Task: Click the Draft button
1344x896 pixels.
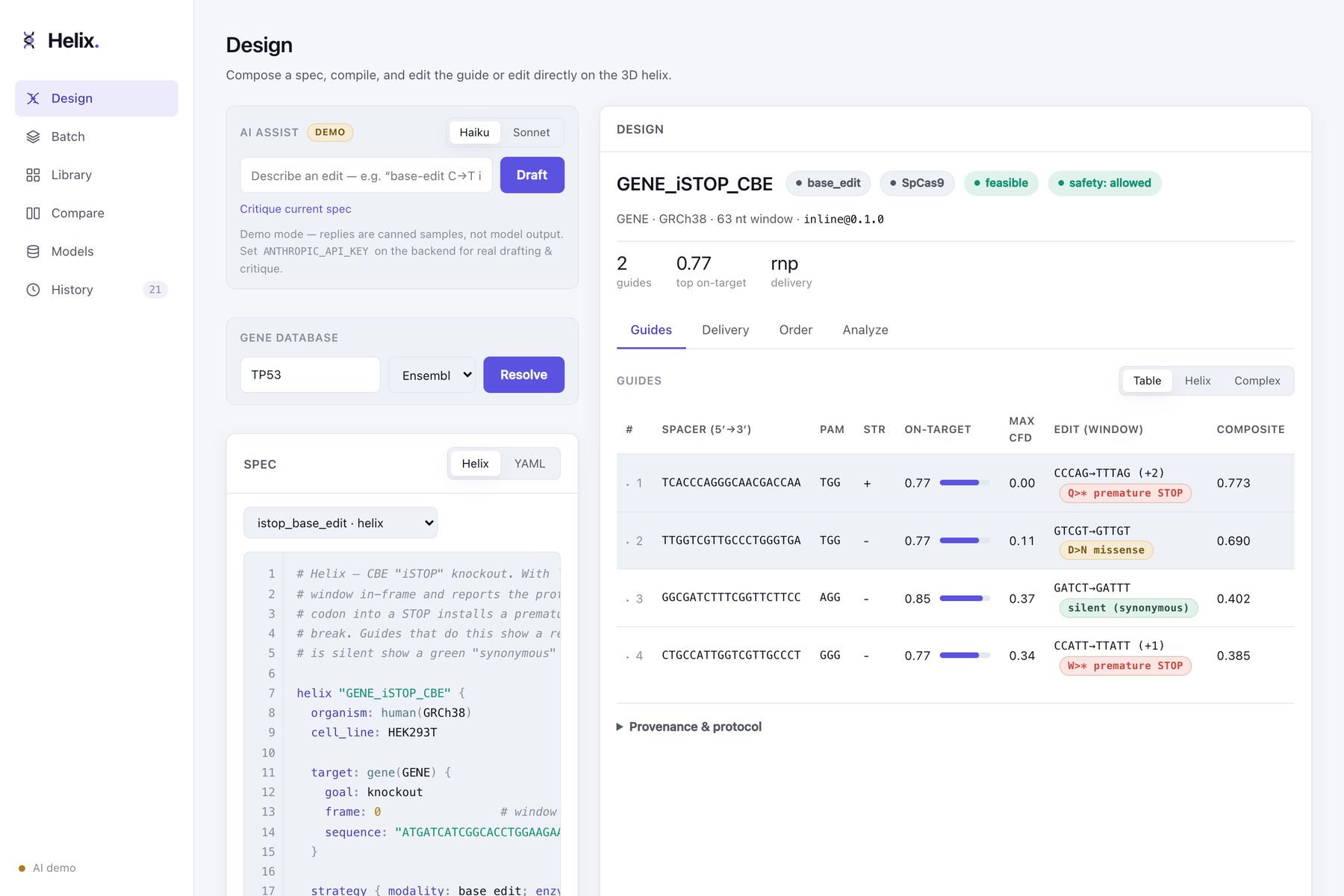Action: tap(532, 175)
